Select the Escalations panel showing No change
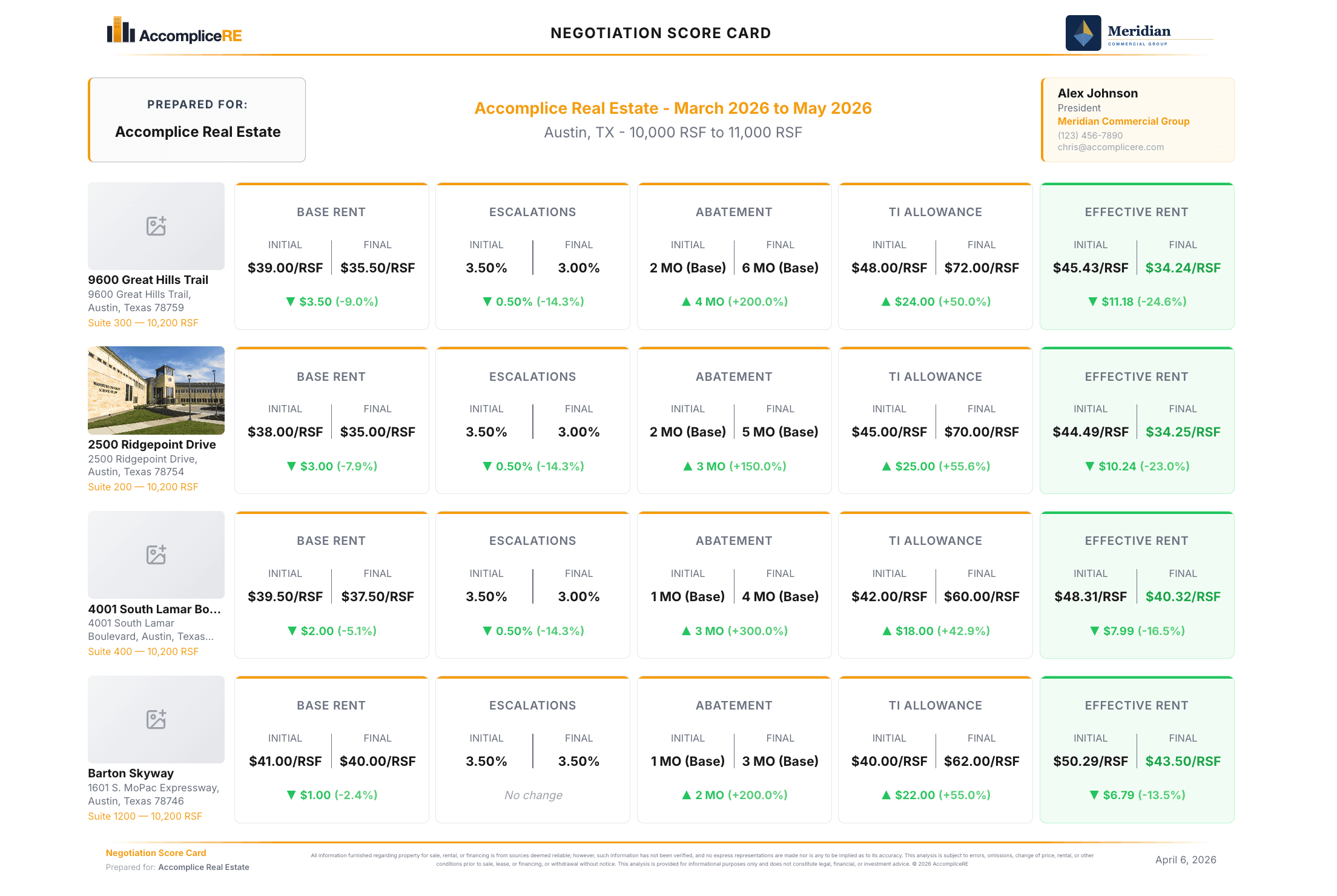 (532, 749)
